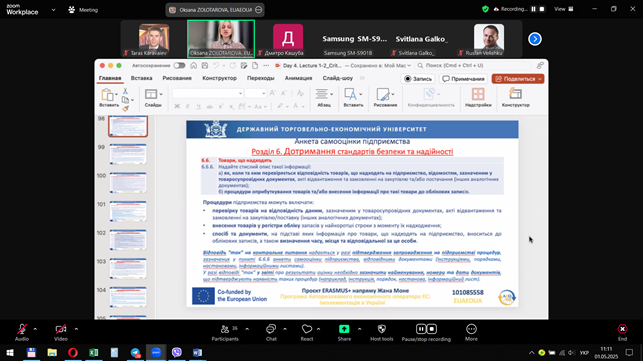Switch to the Рисование ribbon tab
The height and width of the screenshot is (361, 643).
tap(177, 78)
